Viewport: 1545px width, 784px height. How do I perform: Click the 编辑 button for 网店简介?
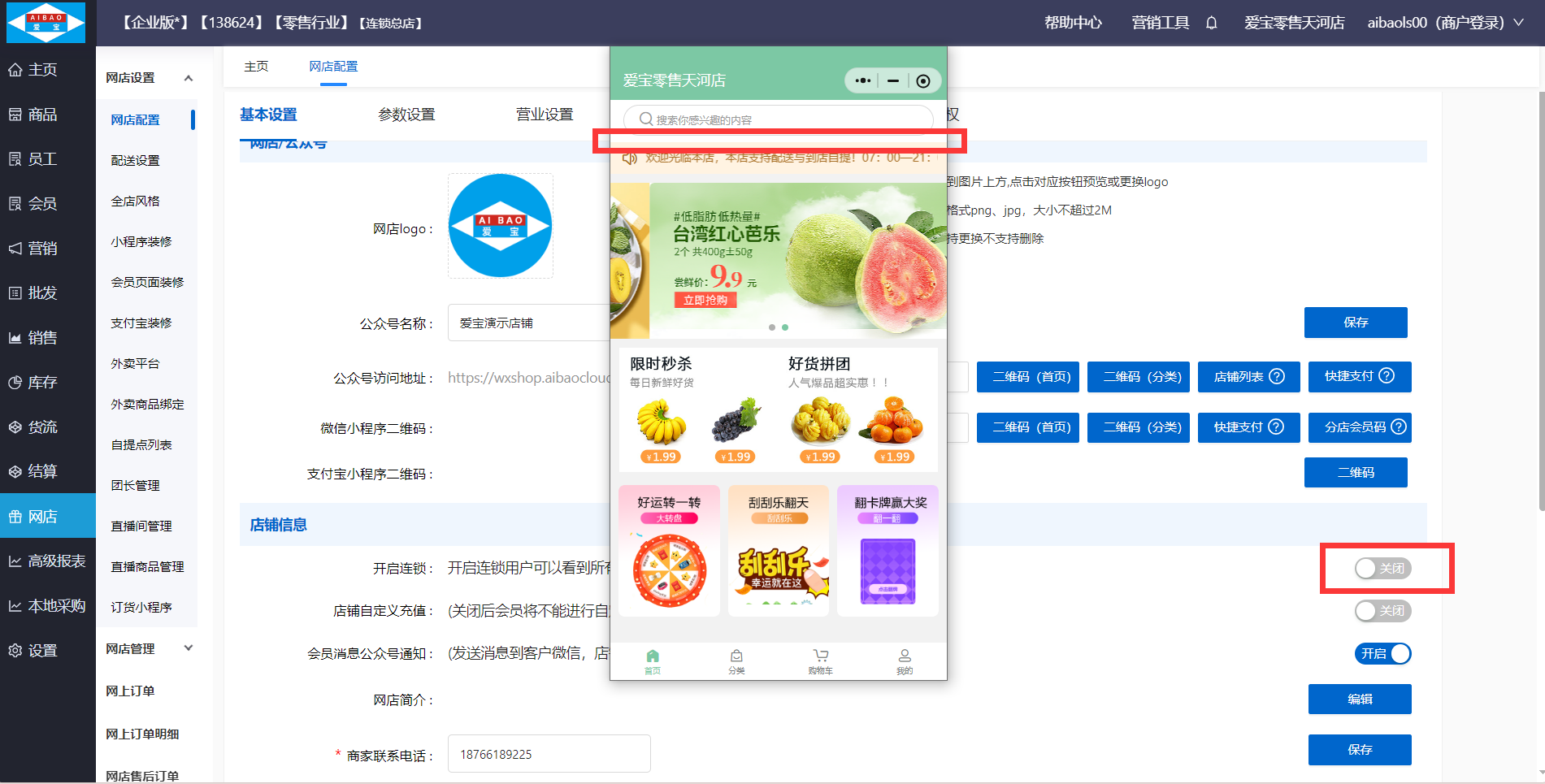(1359, 699)
